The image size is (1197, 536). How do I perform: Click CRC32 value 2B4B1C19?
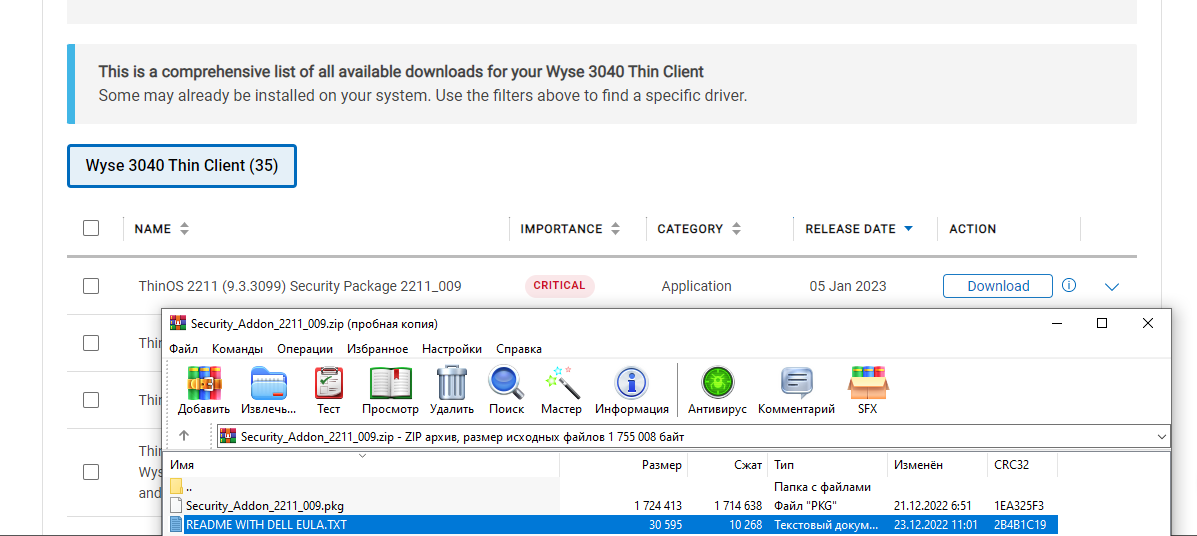click(1019, 525)
